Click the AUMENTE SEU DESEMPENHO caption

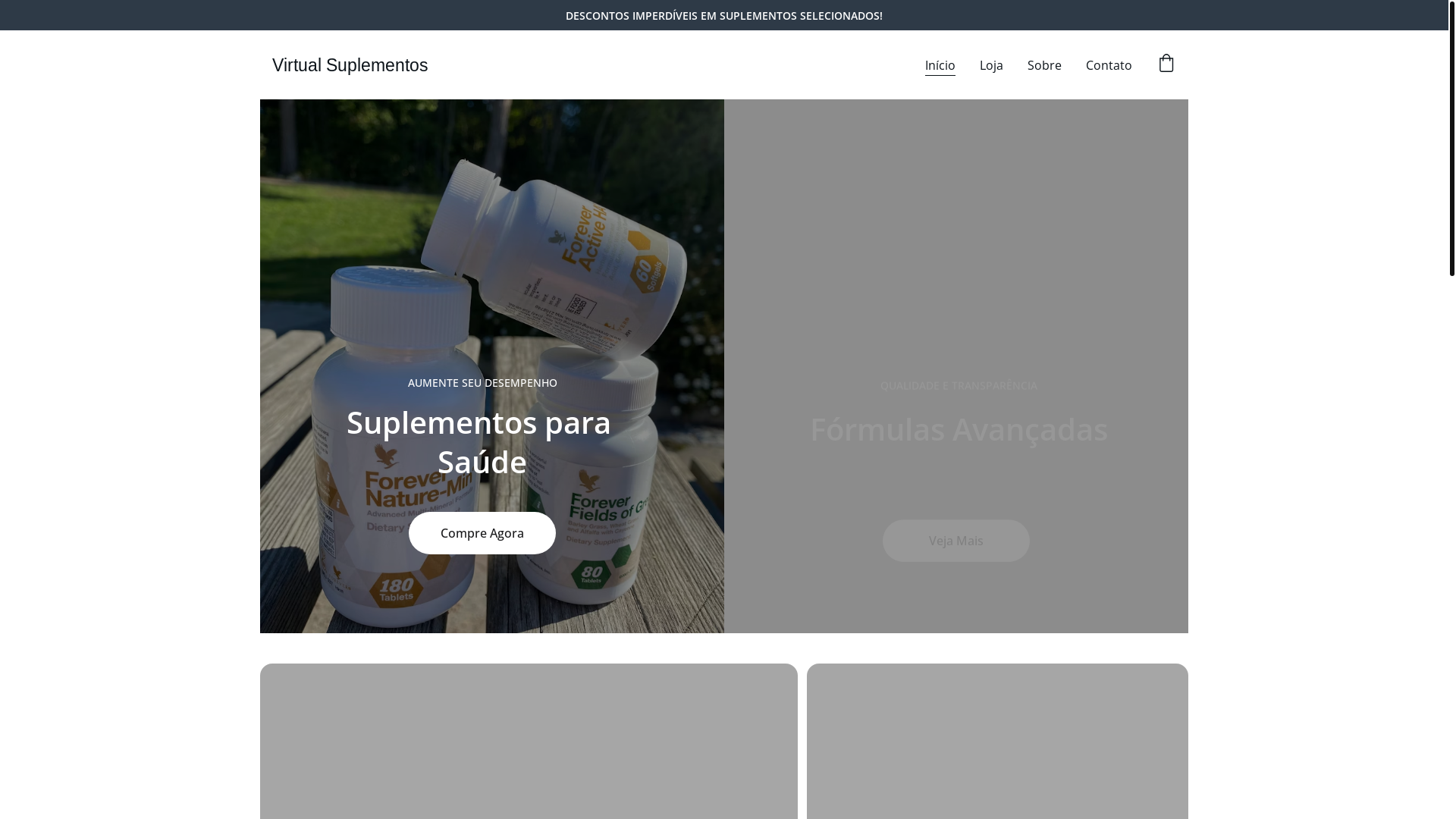point(482,383)
